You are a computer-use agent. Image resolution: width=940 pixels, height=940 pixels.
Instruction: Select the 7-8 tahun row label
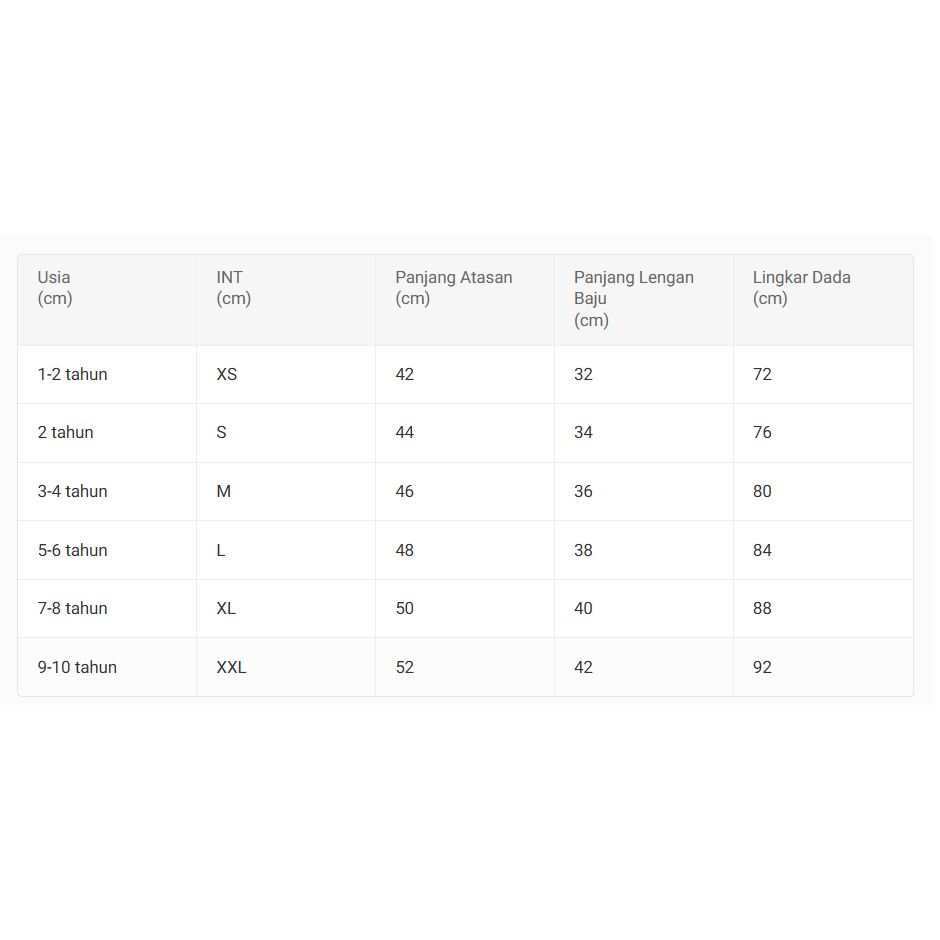(x=73, y=608)
